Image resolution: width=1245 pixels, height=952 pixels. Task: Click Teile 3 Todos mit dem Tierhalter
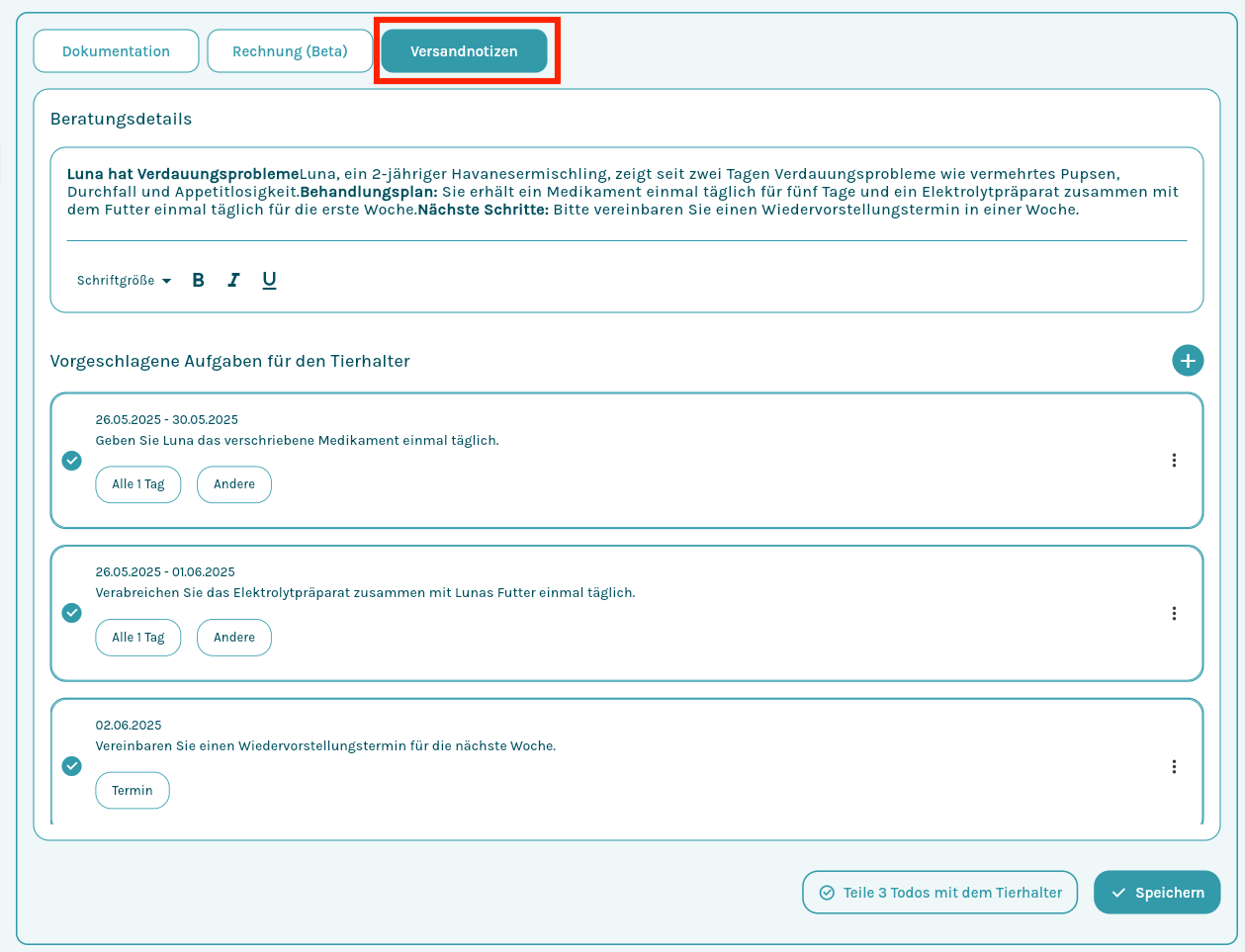point(939,893)
